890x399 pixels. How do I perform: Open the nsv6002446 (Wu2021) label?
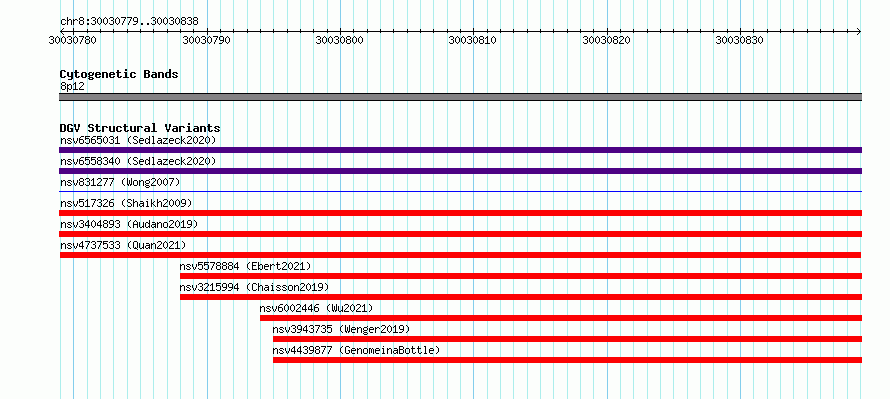pos(316,308)
